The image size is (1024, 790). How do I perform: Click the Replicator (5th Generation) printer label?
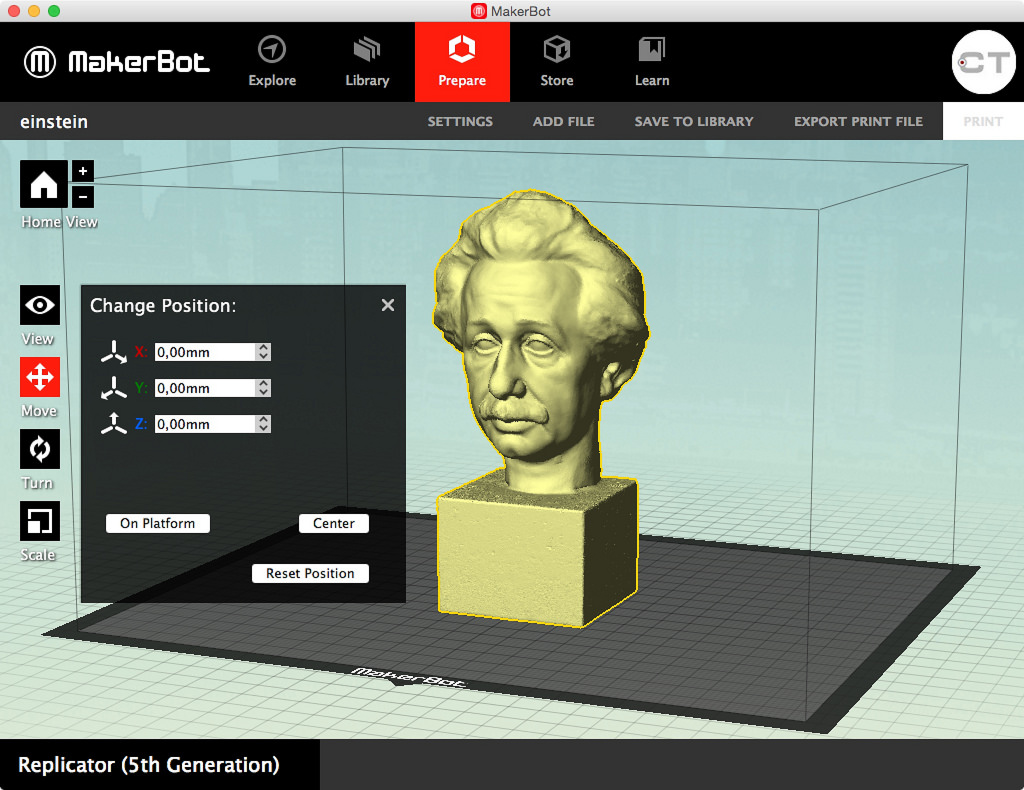click(149, 765)
